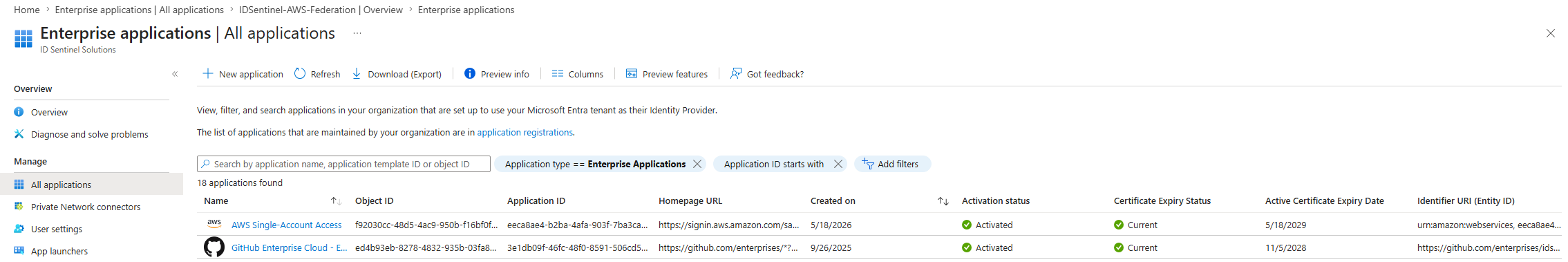1568x262 pixels.
Task: Click the User settings gear icon
Action: pyautogui.click(x=19, y=229)
